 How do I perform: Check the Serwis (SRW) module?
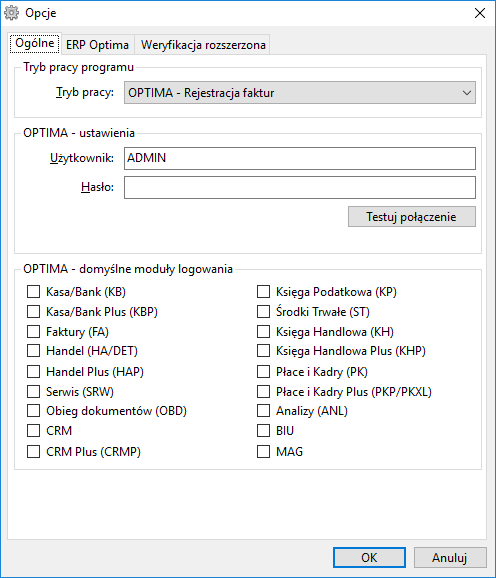(34, 391)
